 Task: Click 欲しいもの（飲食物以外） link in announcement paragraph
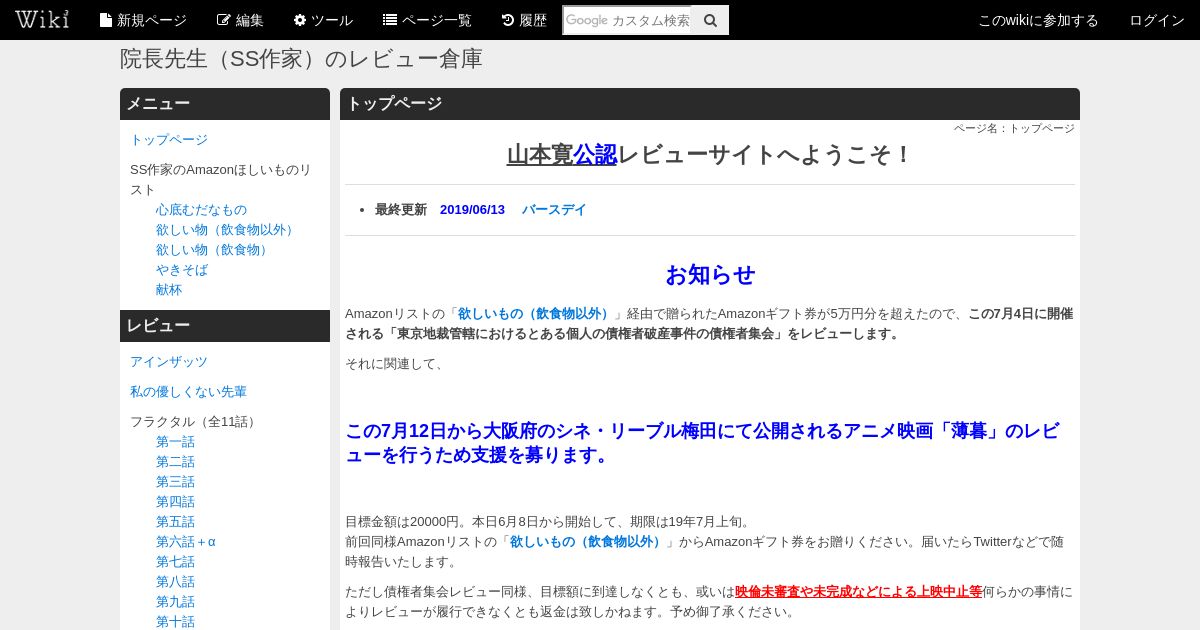click(536, 314)
